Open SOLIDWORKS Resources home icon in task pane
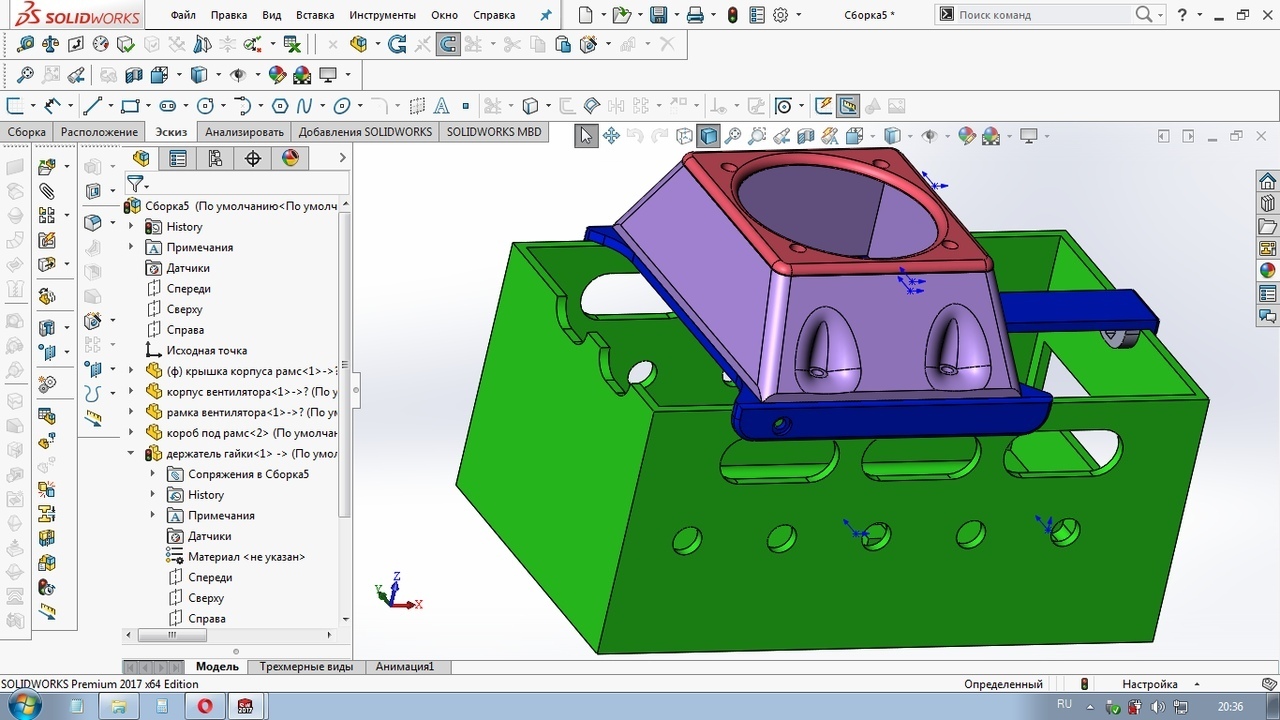The image size is (1280, 720). [1267, 181]
